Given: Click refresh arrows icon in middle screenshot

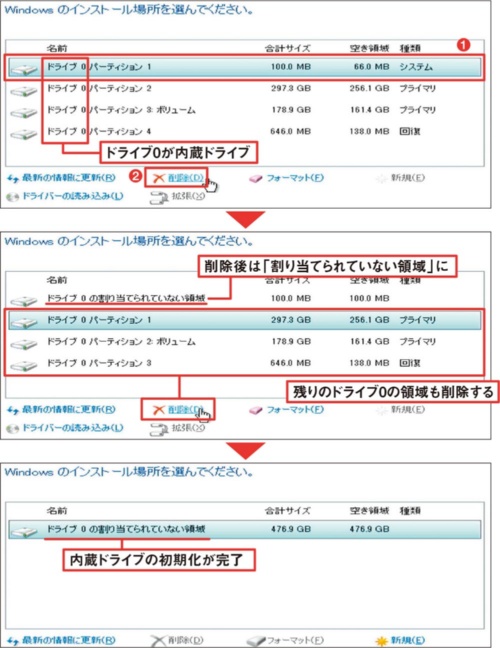Looking at the screenshot, I should (x=13, y=410).
